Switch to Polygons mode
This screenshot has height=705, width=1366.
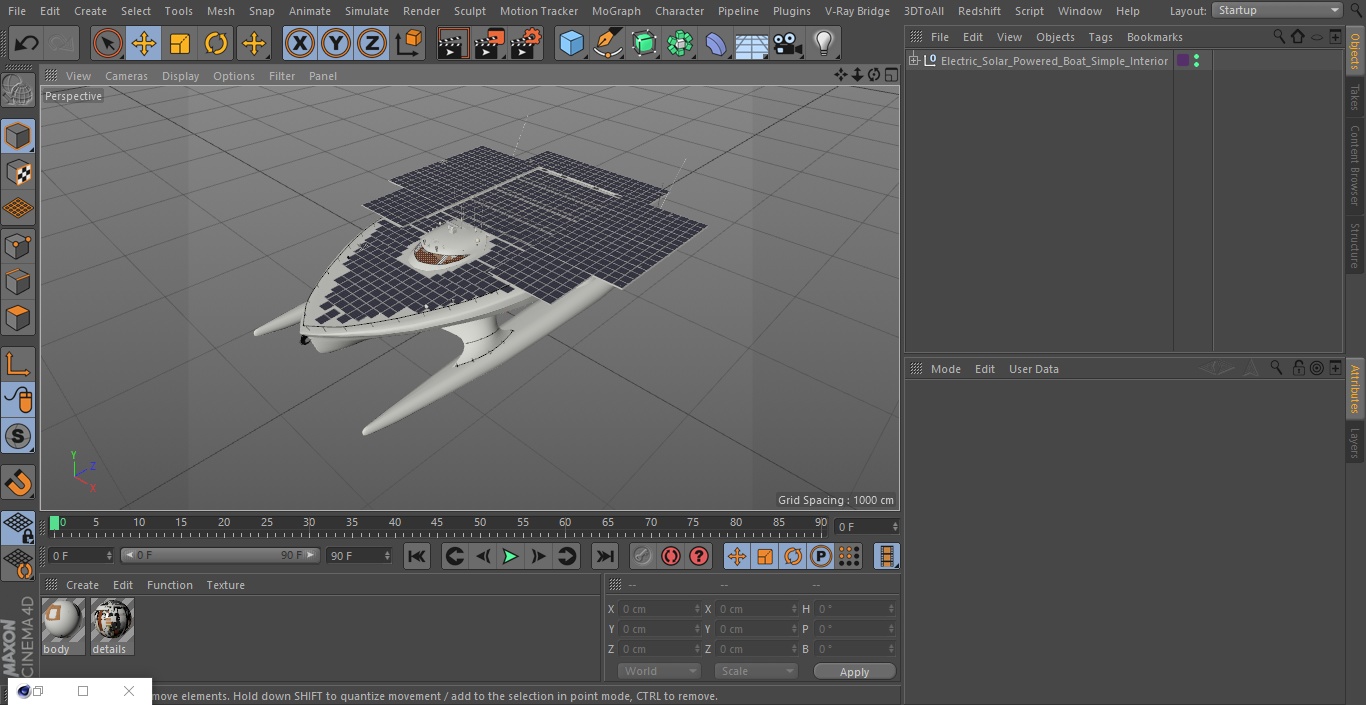click(18, 318)
